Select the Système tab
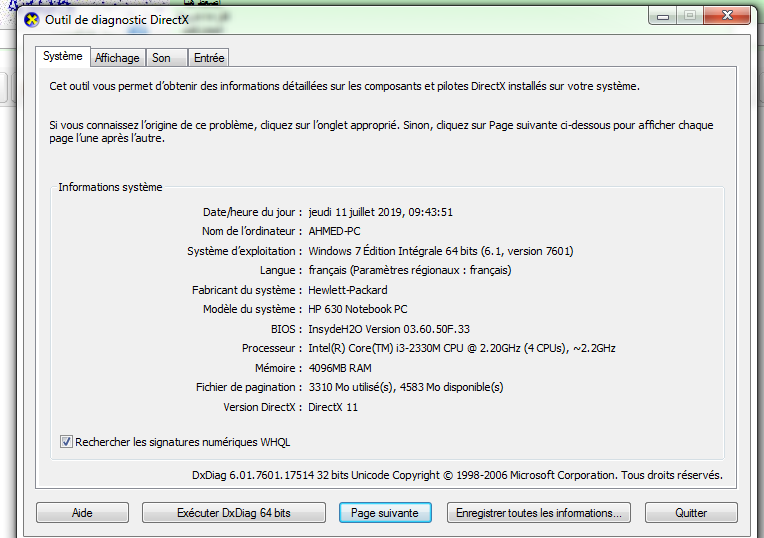Viewport: 764px width, 538px height. coord(63,57)
